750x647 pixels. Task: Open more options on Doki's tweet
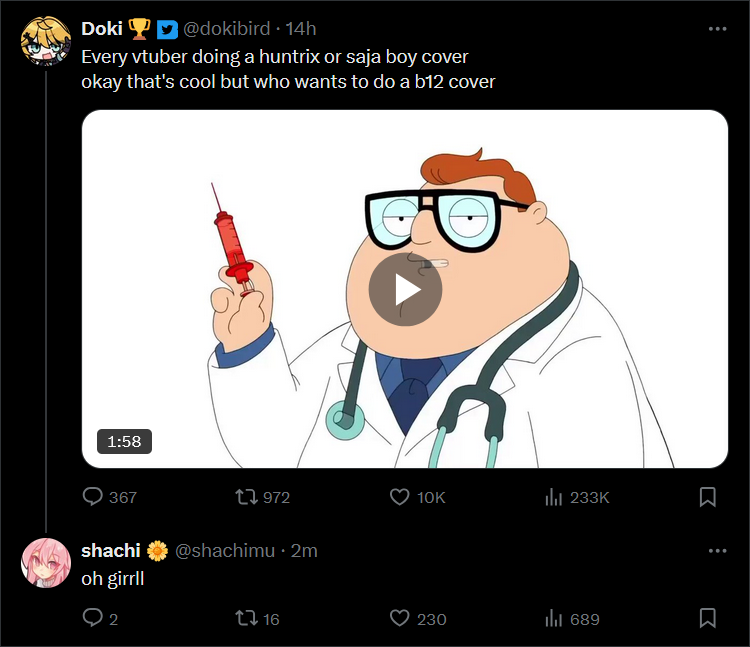pos(717,29)
